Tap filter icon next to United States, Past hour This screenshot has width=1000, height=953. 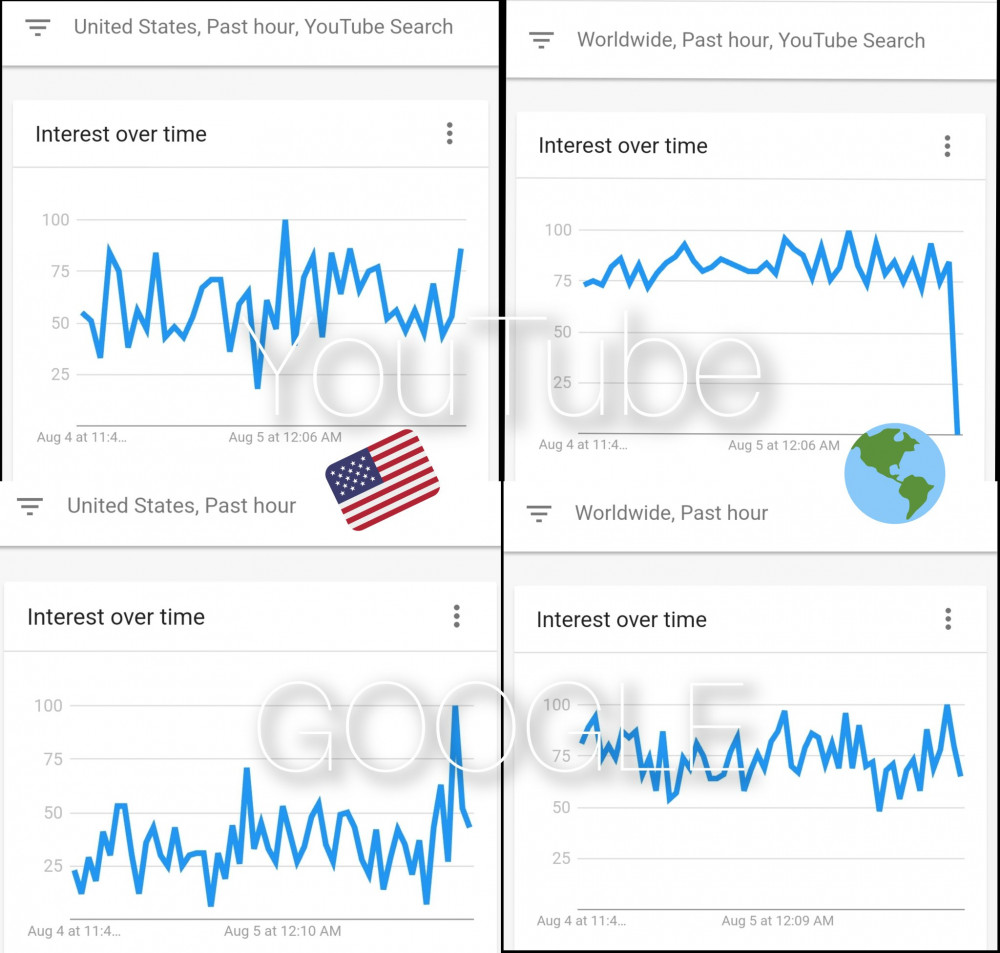pos(30,506)
